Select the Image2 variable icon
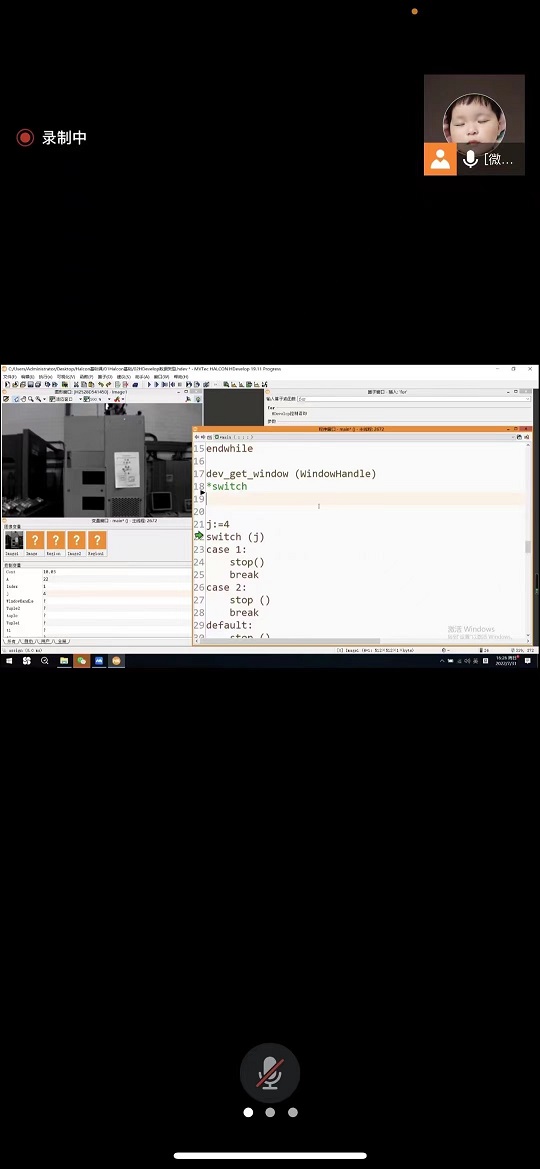The image size is (540, 1169). click(76, 543)
